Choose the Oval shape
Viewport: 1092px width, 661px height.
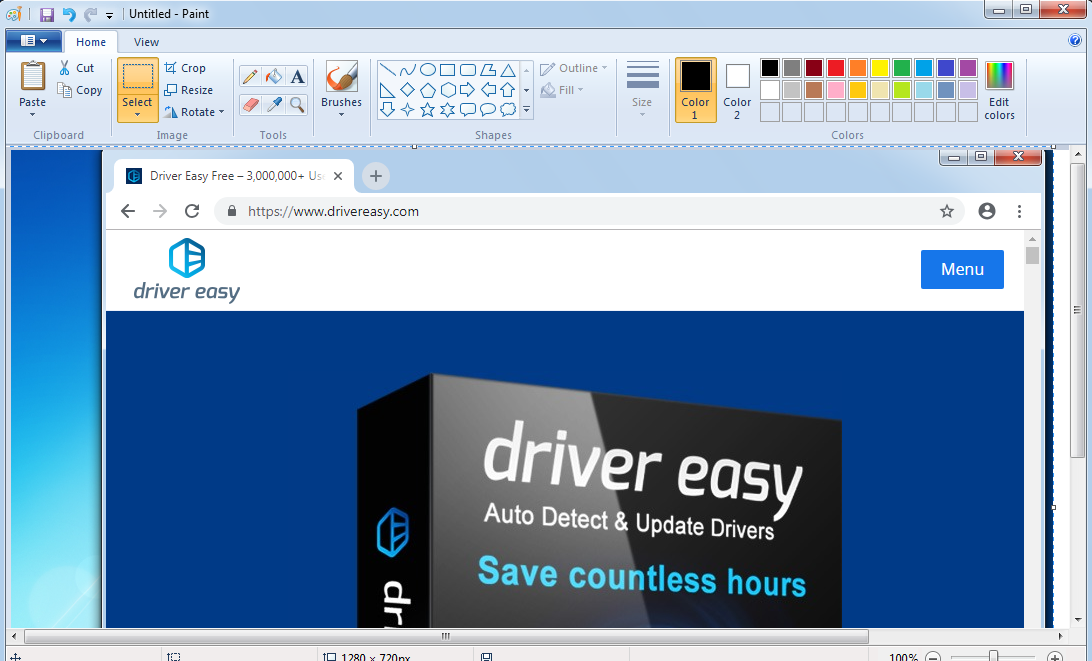tap(428, 70)
